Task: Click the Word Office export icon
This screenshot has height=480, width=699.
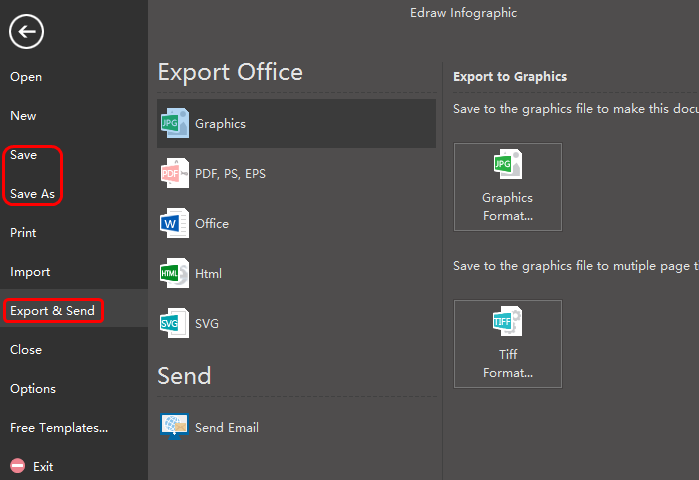Action: click(x=174, y=223)
